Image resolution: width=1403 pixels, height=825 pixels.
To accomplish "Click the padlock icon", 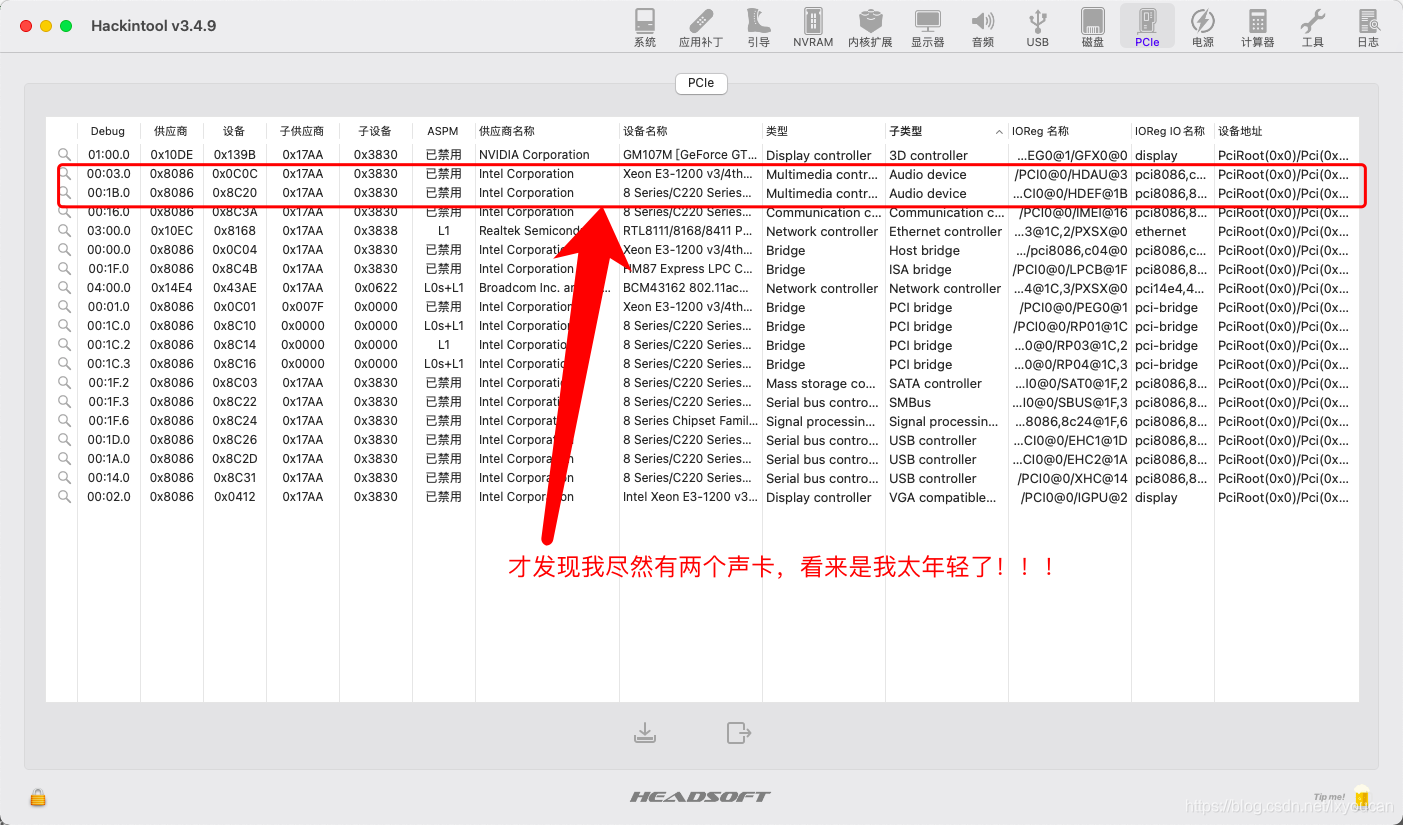I will [38, 797].
